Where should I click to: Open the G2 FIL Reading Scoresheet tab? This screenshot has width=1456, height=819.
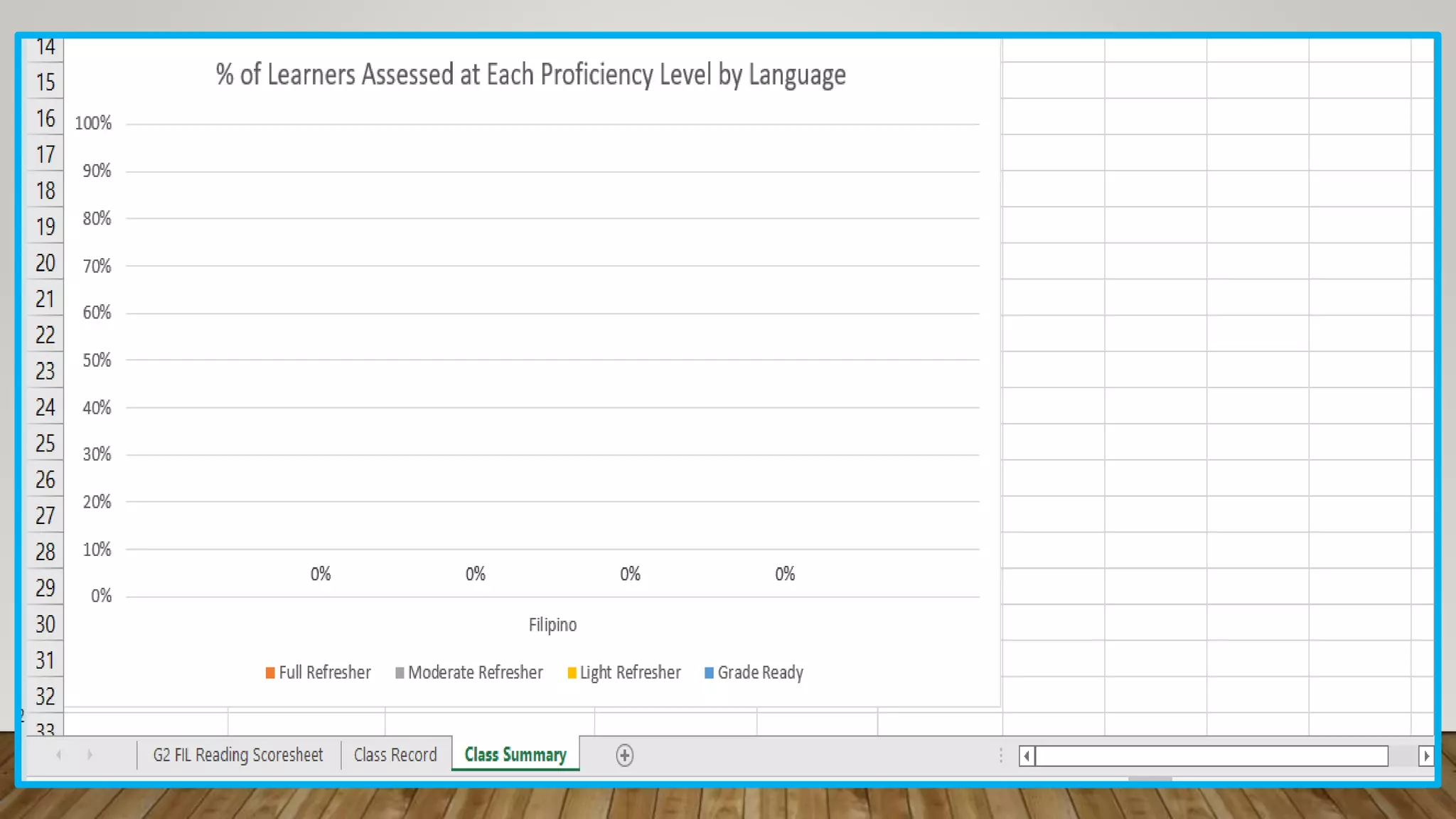(x=237, y=755)
